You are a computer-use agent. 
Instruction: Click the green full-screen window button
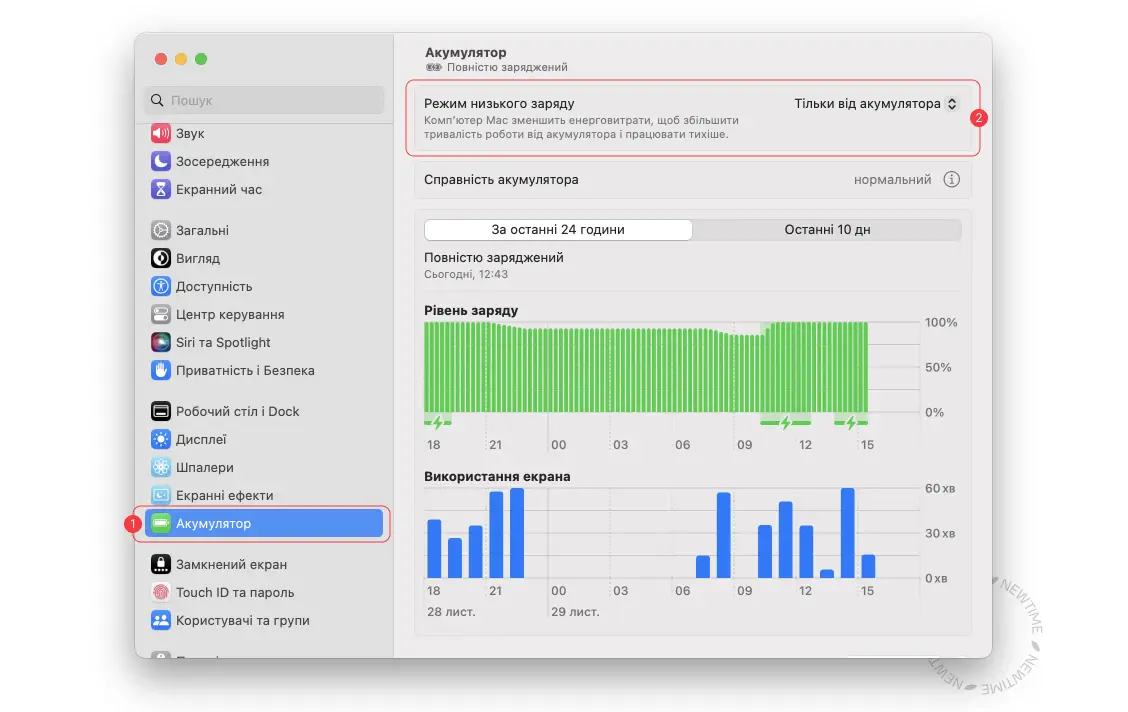(201, 59)
